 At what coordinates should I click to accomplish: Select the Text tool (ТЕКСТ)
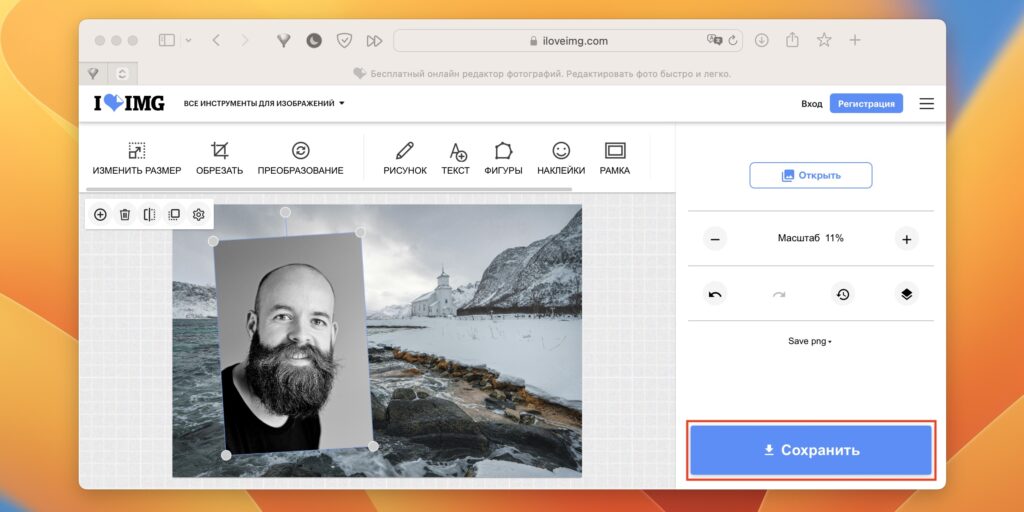pyautogui.click(x=456, y=159)
